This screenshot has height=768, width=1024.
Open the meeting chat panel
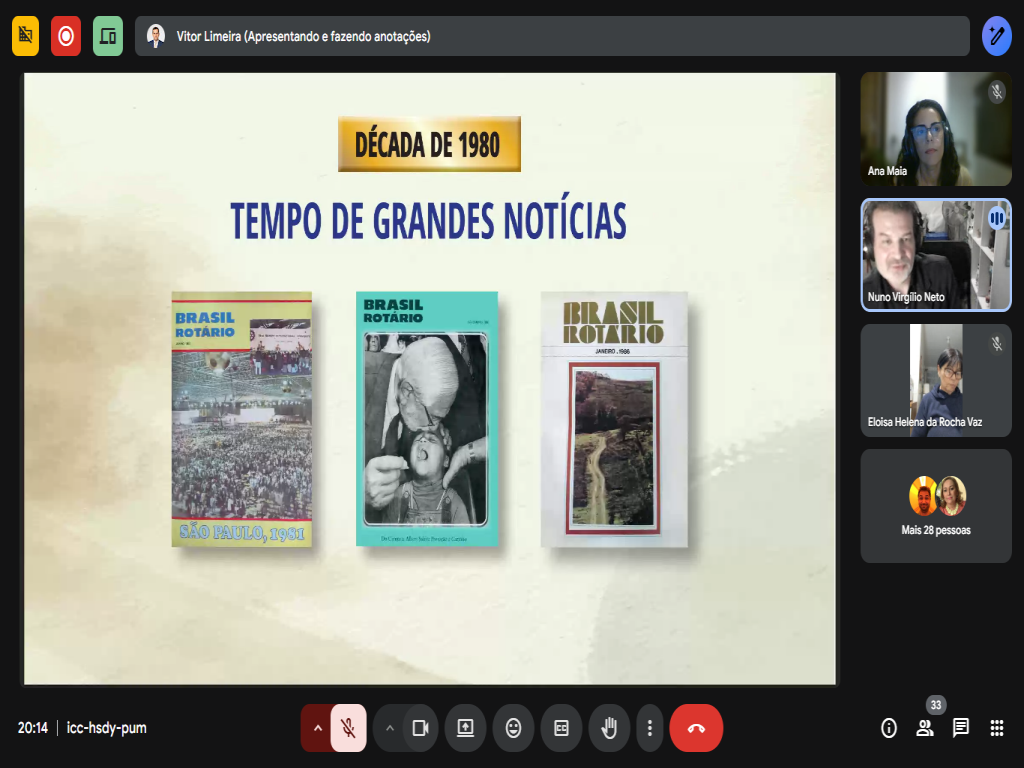tap(961, 728)
